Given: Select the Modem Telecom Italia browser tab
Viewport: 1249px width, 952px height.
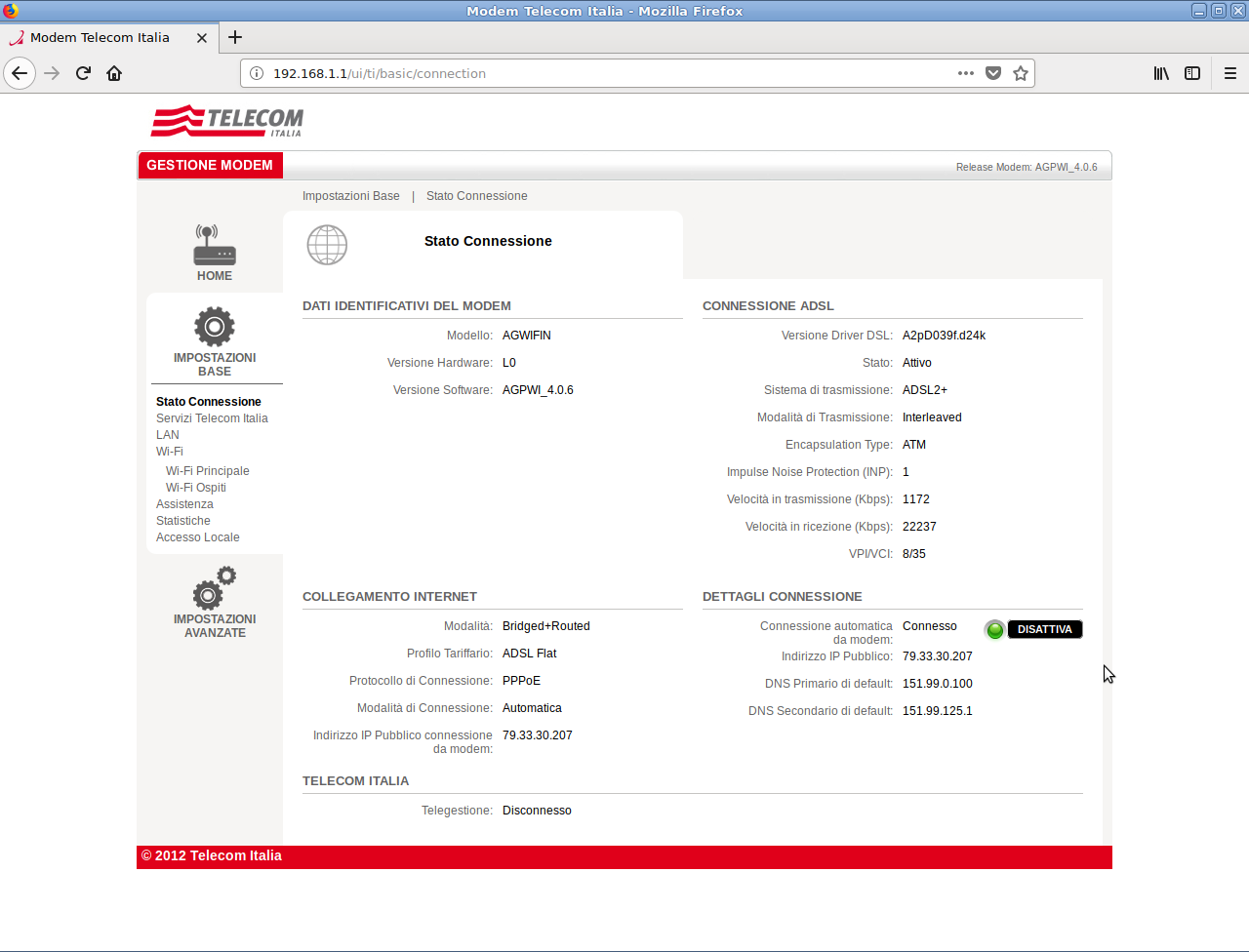Looking at the screenshot, I should point(107,38).
